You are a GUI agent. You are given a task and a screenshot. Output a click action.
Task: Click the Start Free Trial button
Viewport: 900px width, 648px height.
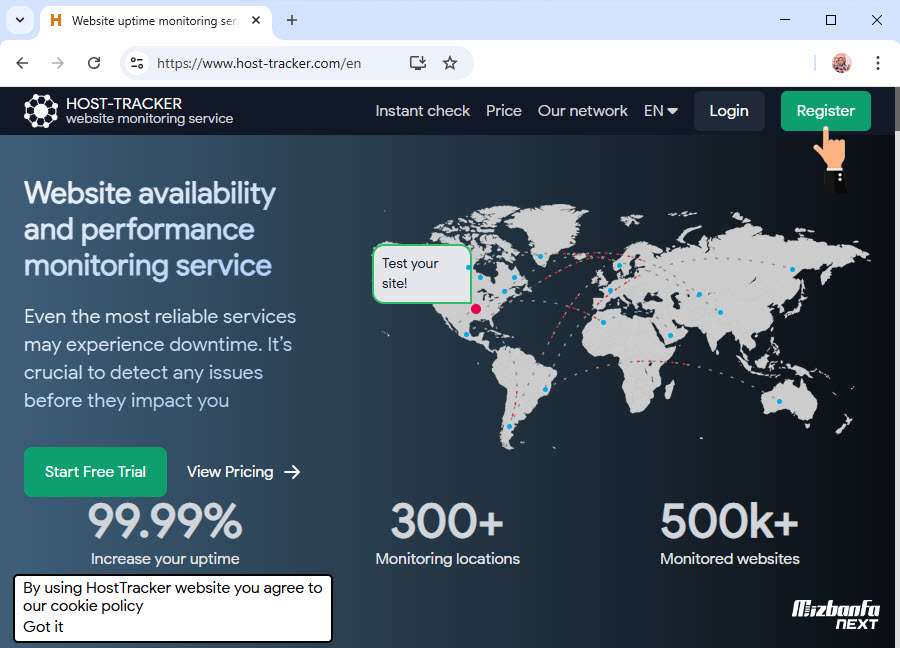click(95, 472)
